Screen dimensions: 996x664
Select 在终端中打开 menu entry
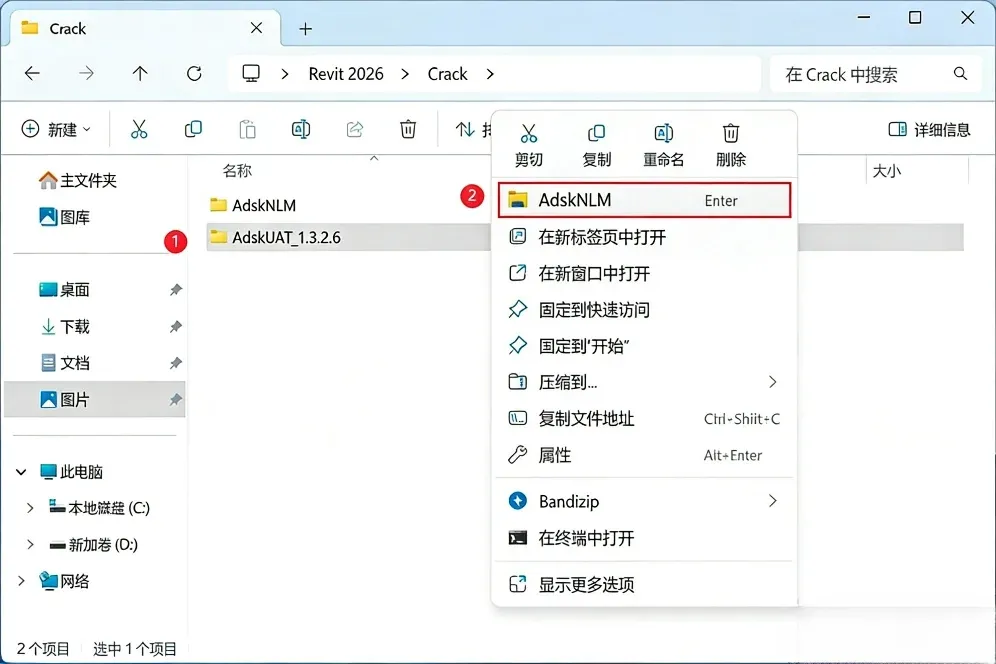pyautogui.click(x=645, y=538)
